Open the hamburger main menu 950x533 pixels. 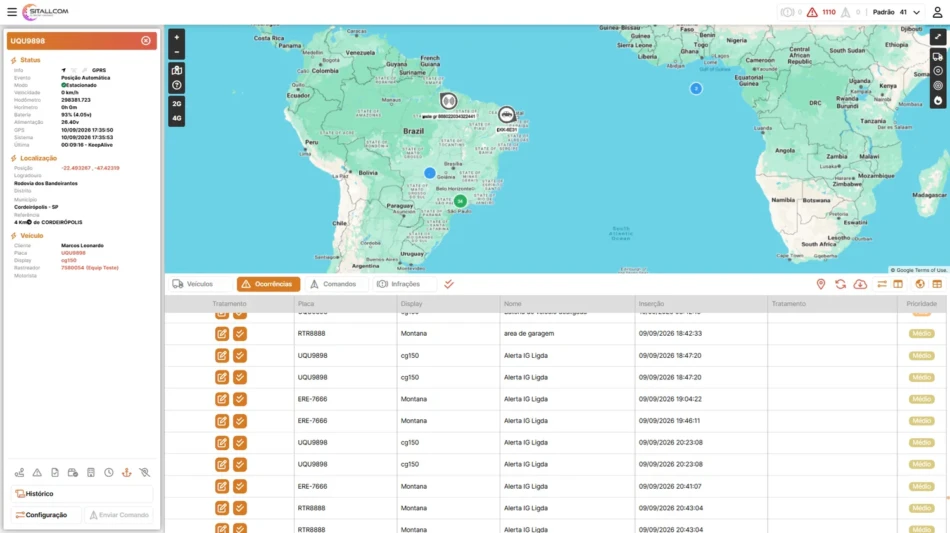point(12,12)
